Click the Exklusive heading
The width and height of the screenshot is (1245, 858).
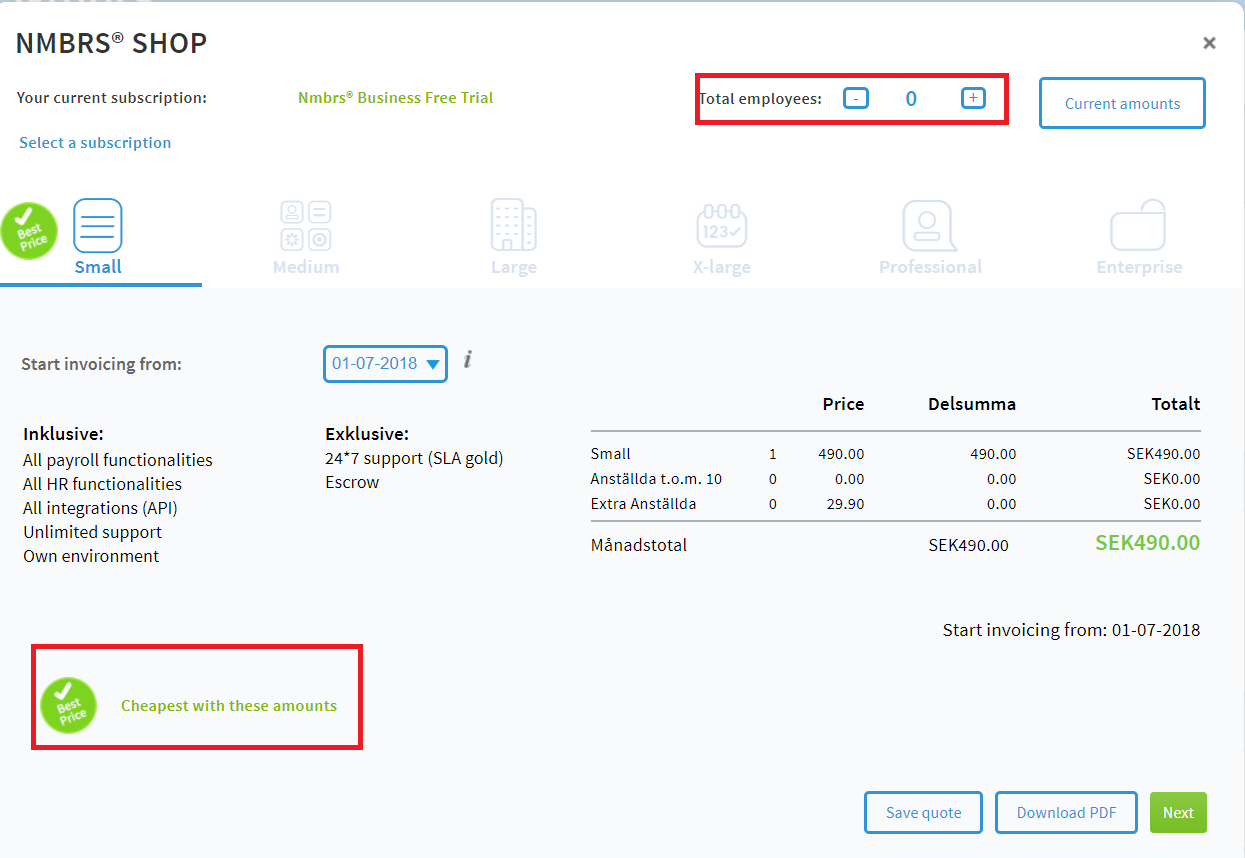click(367, 434)
